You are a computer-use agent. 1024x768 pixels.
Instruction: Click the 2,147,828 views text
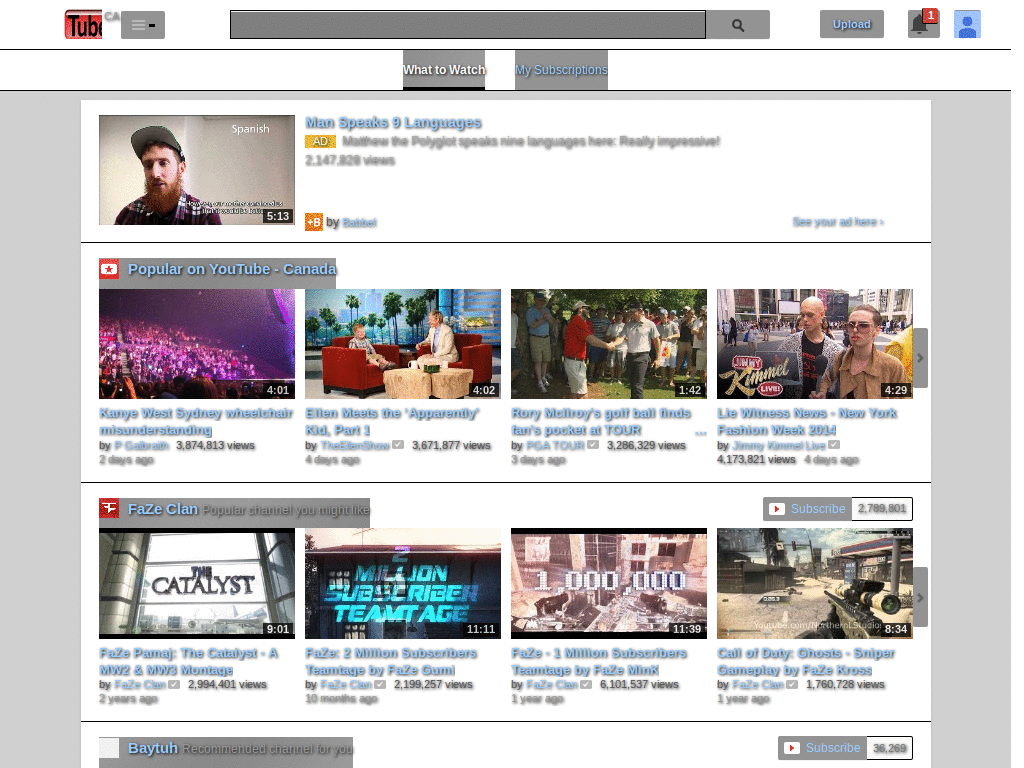[350, 160]
